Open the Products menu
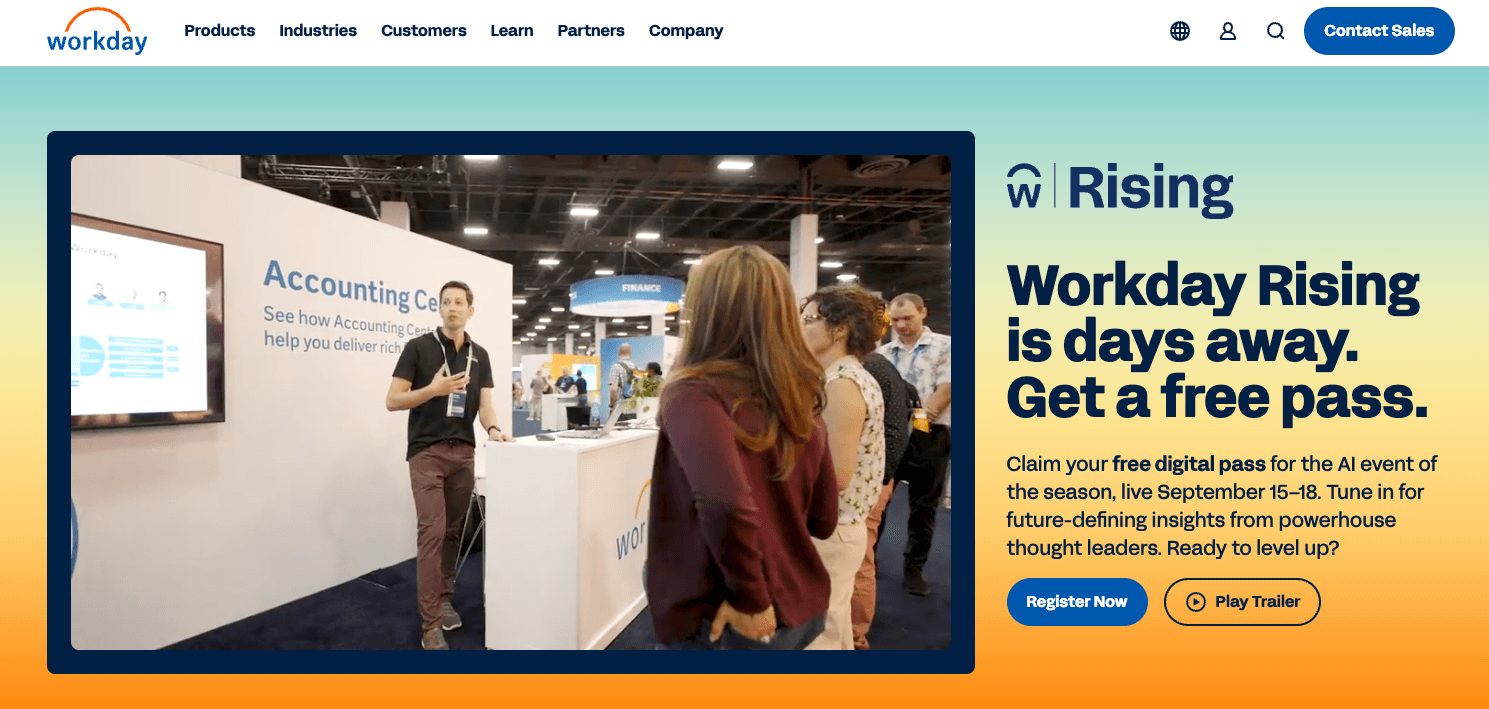This screenshot has width=1489, height=709. 220,31
